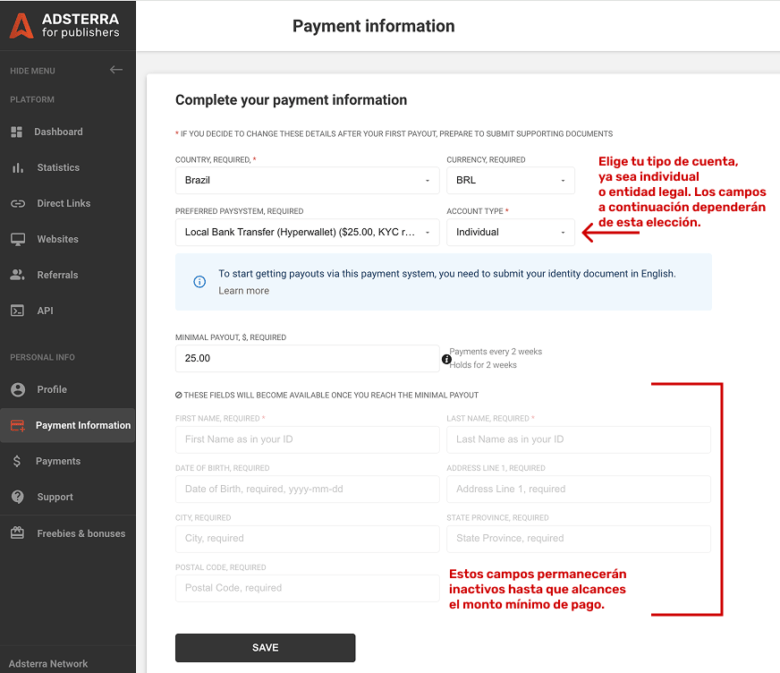The image size is (780, 673).
Task: Click the Freebies gift box icon
Action: pyautogui.click(x=17, y=534)
